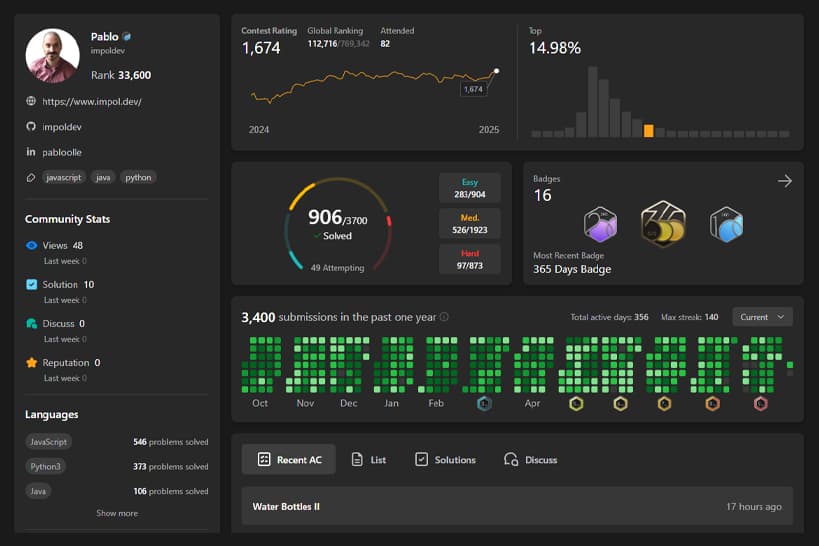
Task: Click the Solution checkbox icon
Action: [x=32, y=284]
